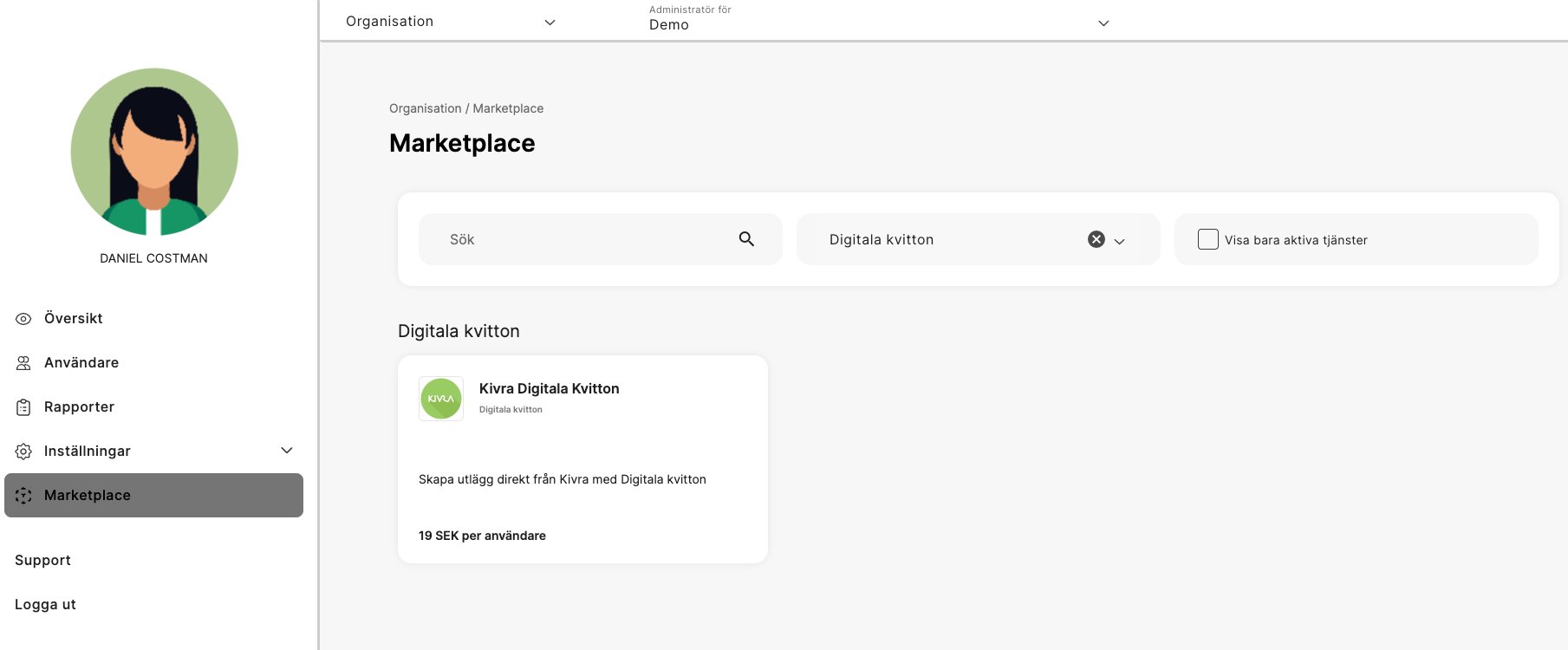Click the 19 SEK per användare price
The height and width of the screenshot is (650, 1568).
(482, 536)
